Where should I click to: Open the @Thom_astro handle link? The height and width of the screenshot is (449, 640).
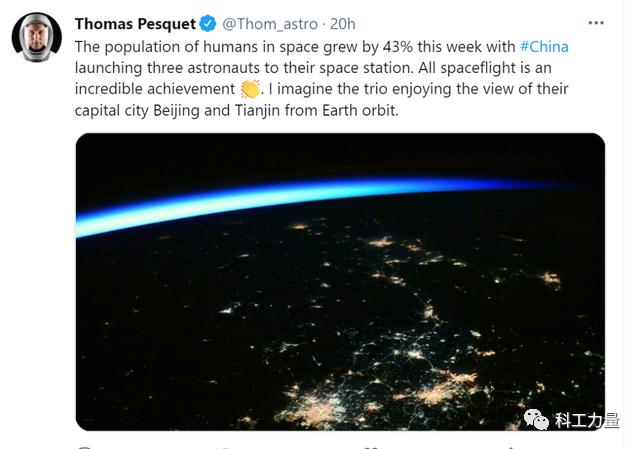268,23
